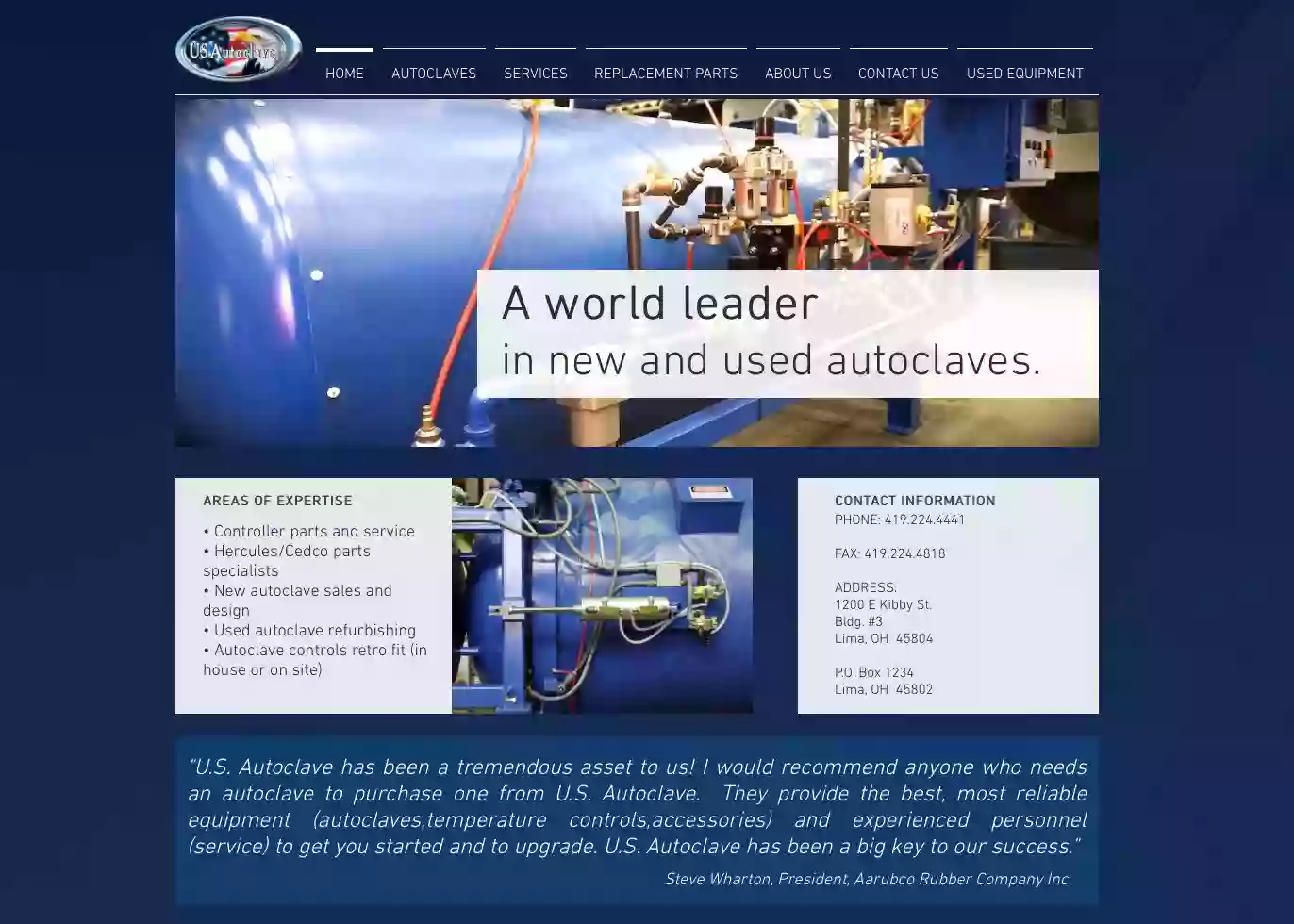The image size is (1294, 924).
Task: Click the 'Bldg. #3' address line
Action: point(858,622)
